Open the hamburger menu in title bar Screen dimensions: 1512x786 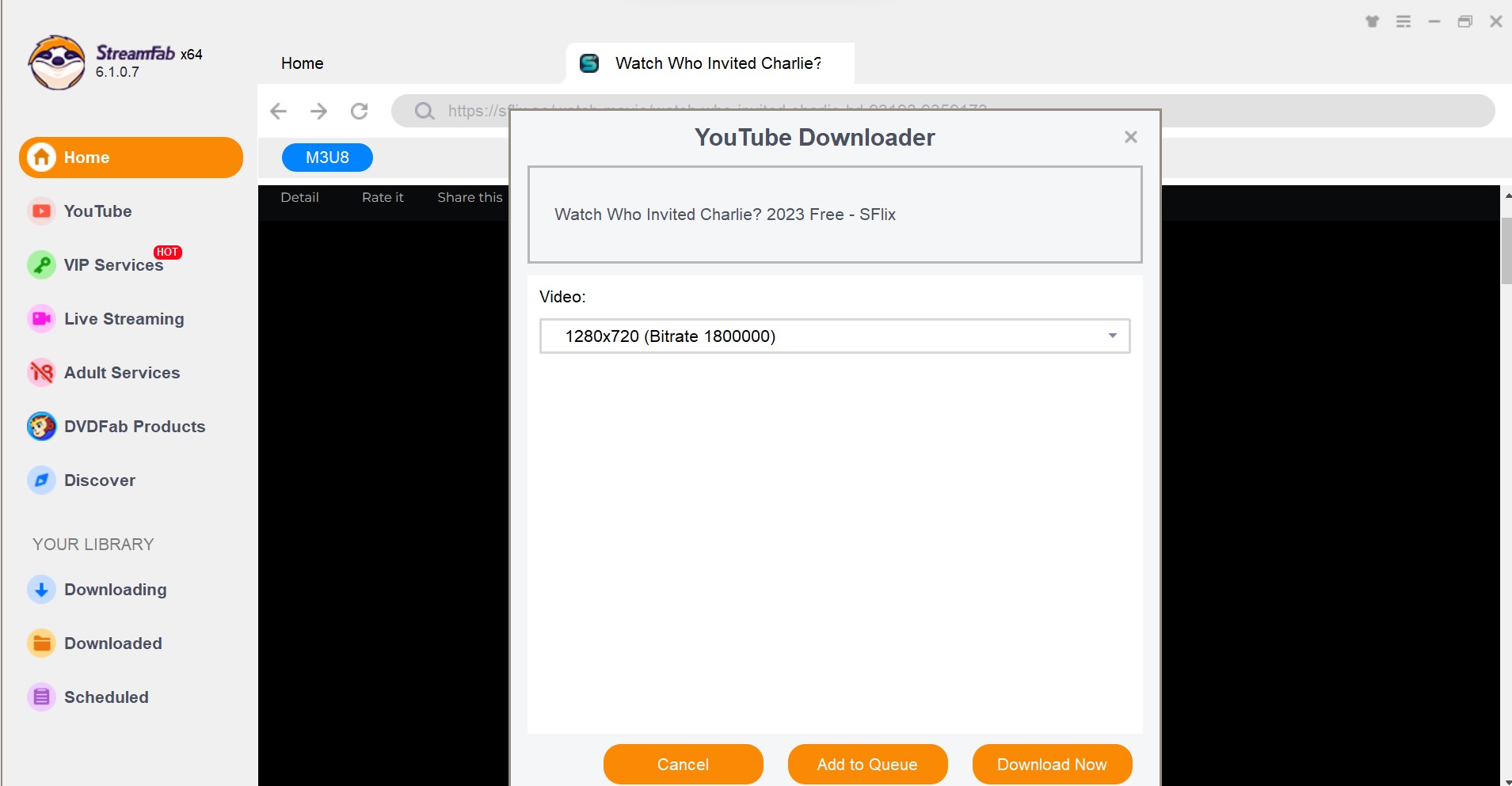coord(1403,21)
